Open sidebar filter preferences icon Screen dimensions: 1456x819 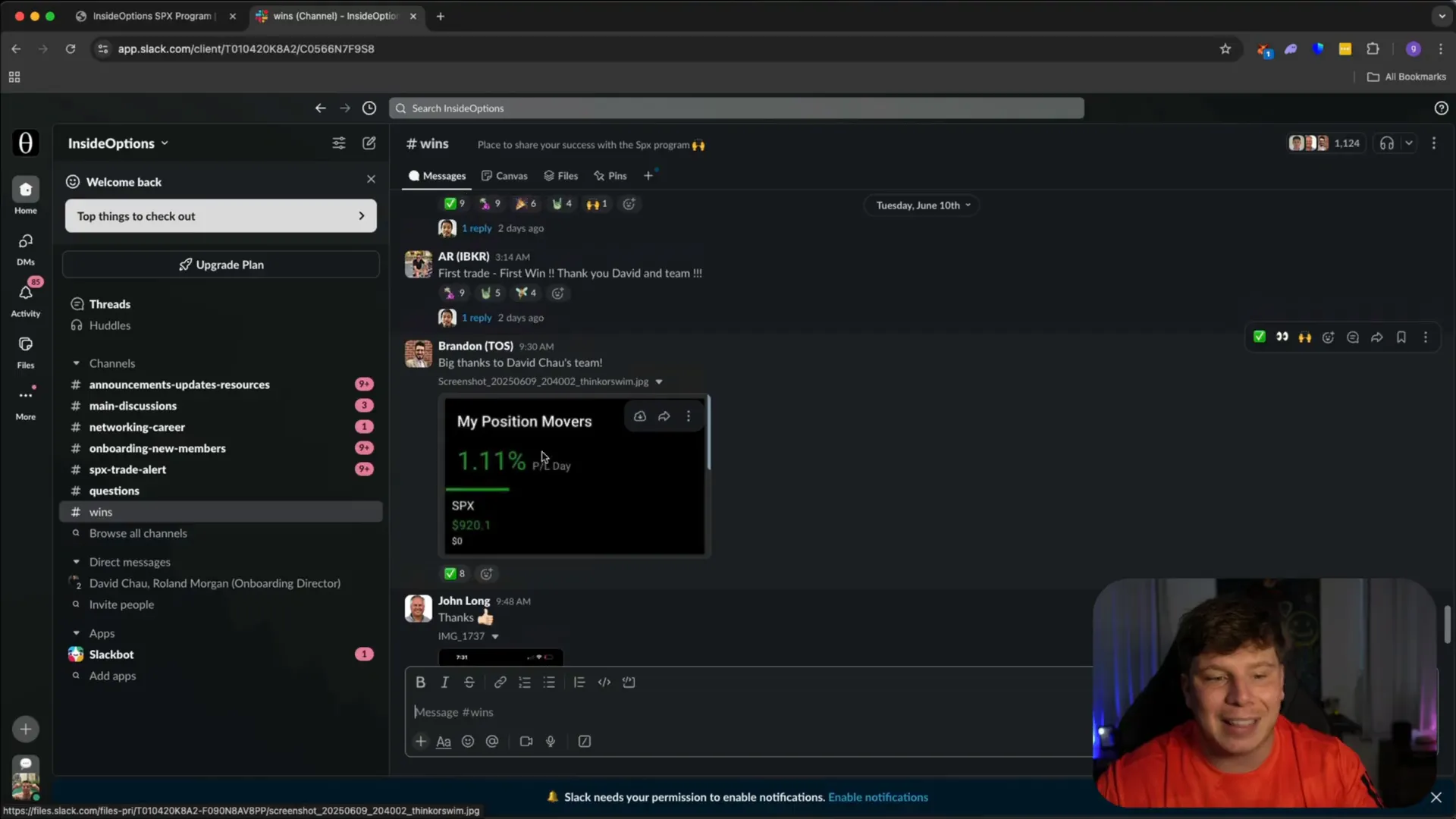point(339,143)
